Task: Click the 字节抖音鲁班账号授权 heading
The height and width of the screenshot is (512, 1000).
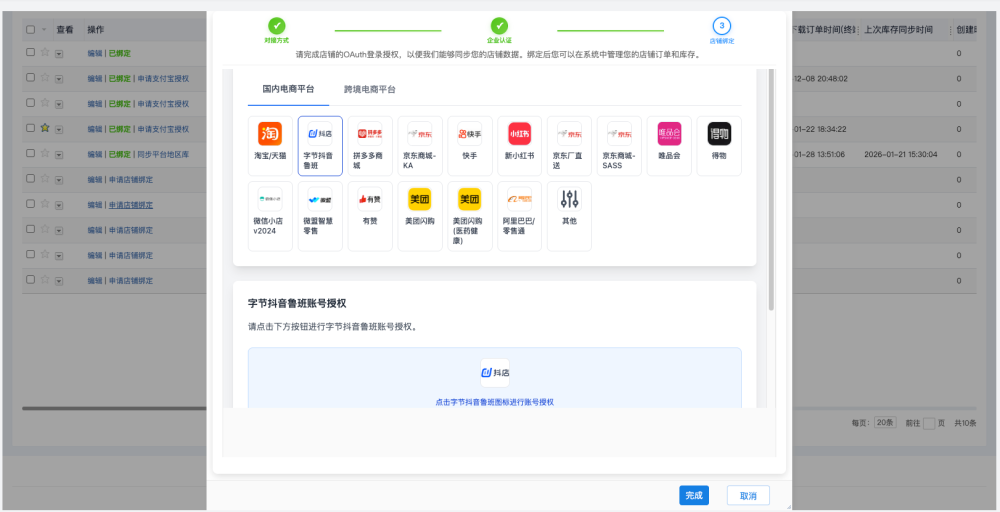Action: pyautogui.click(x=297, y=303)
